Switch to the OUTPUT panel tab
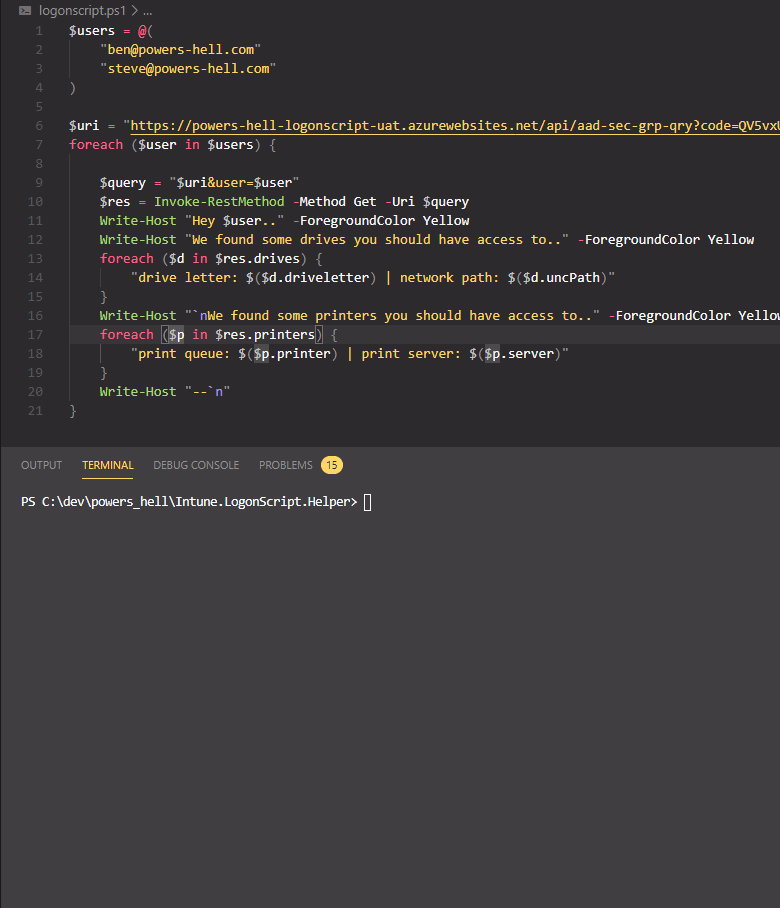The width and height of the screenshot is (780, 908). [x=41, y=465]
